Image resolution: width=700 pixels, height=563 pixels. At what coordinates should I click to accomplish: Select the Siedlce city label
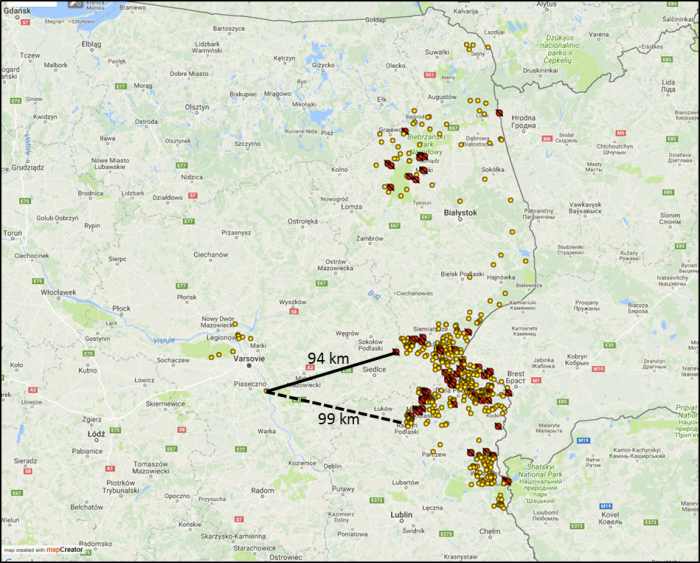[374, 369]
